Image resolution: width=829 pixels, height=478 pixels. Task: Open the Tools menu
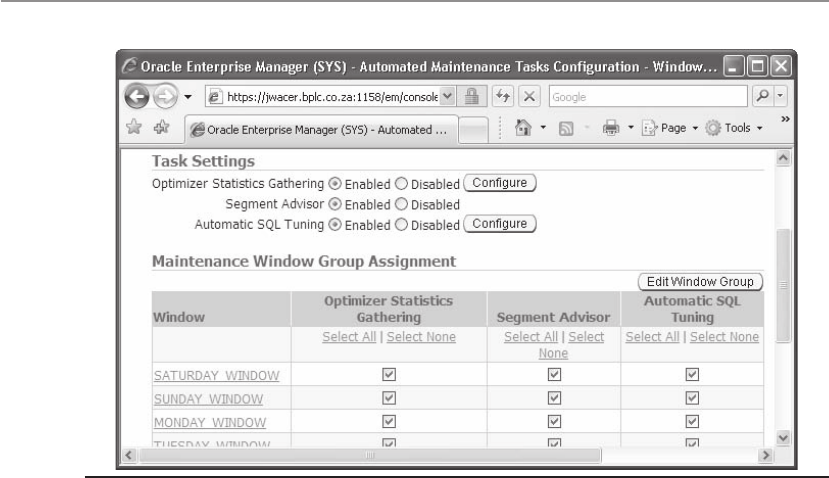(x=734, y=128)
